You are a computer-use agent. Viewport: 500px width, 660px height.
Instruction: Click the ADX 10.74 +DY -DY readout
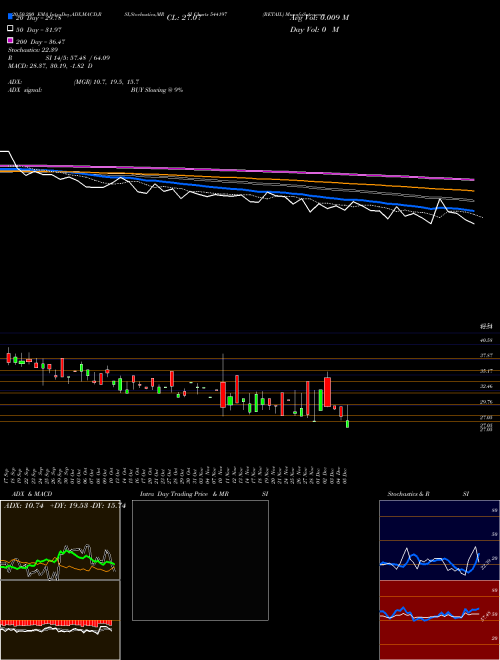(65, 506)
